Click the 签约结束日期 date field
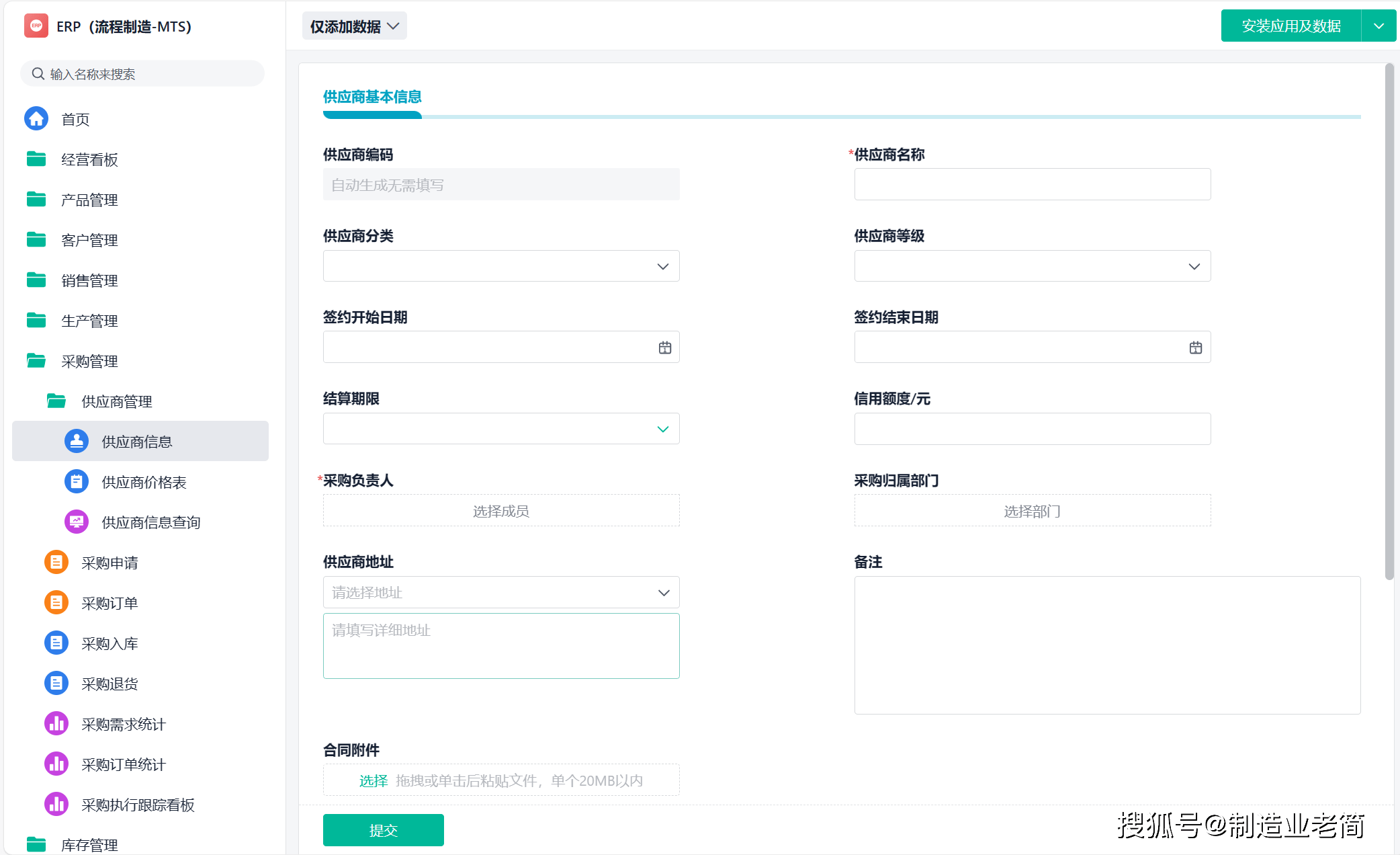 (x=1033, y=347)
